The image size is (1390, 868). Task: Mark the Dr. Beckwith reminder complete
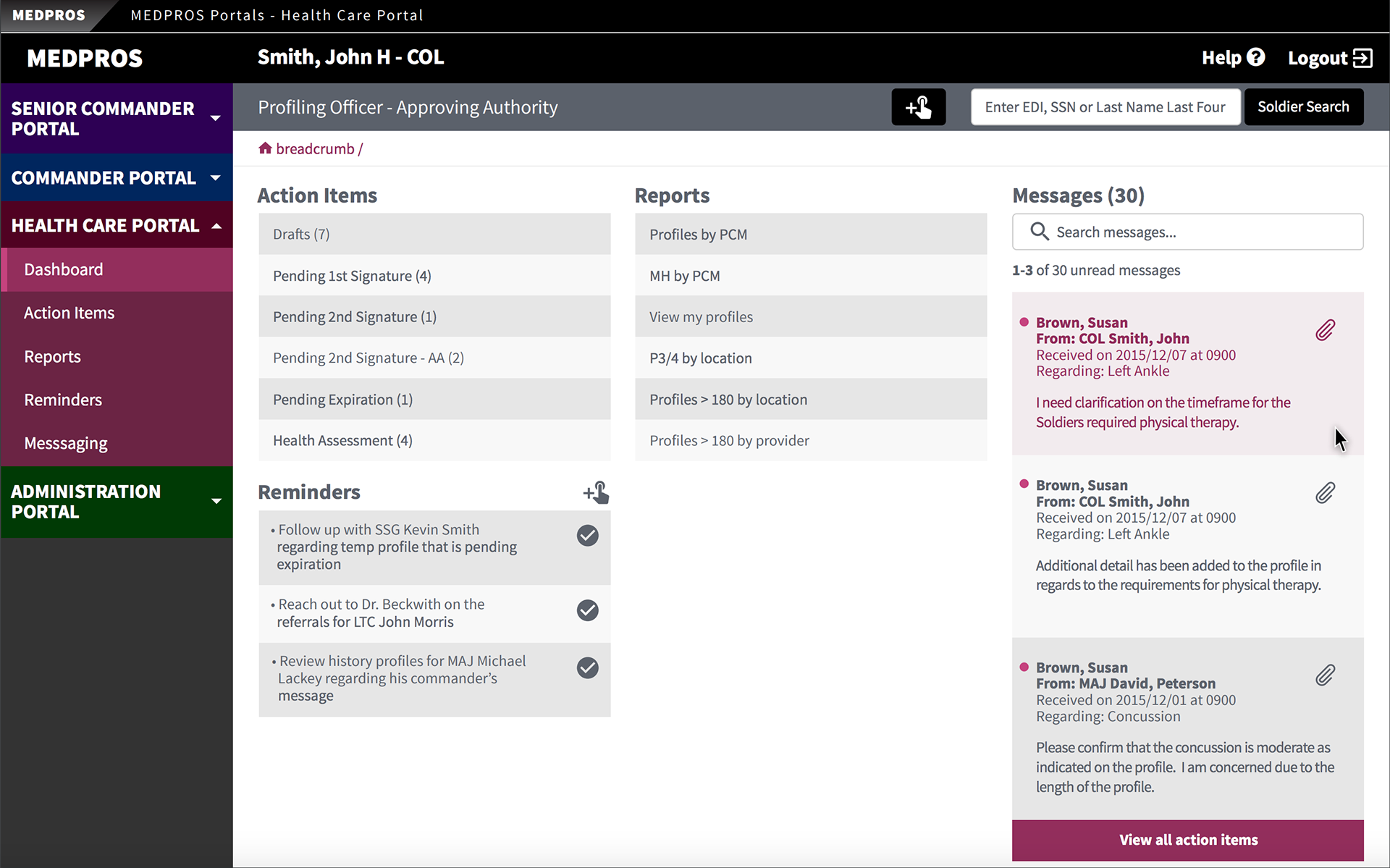coord(587,610)
